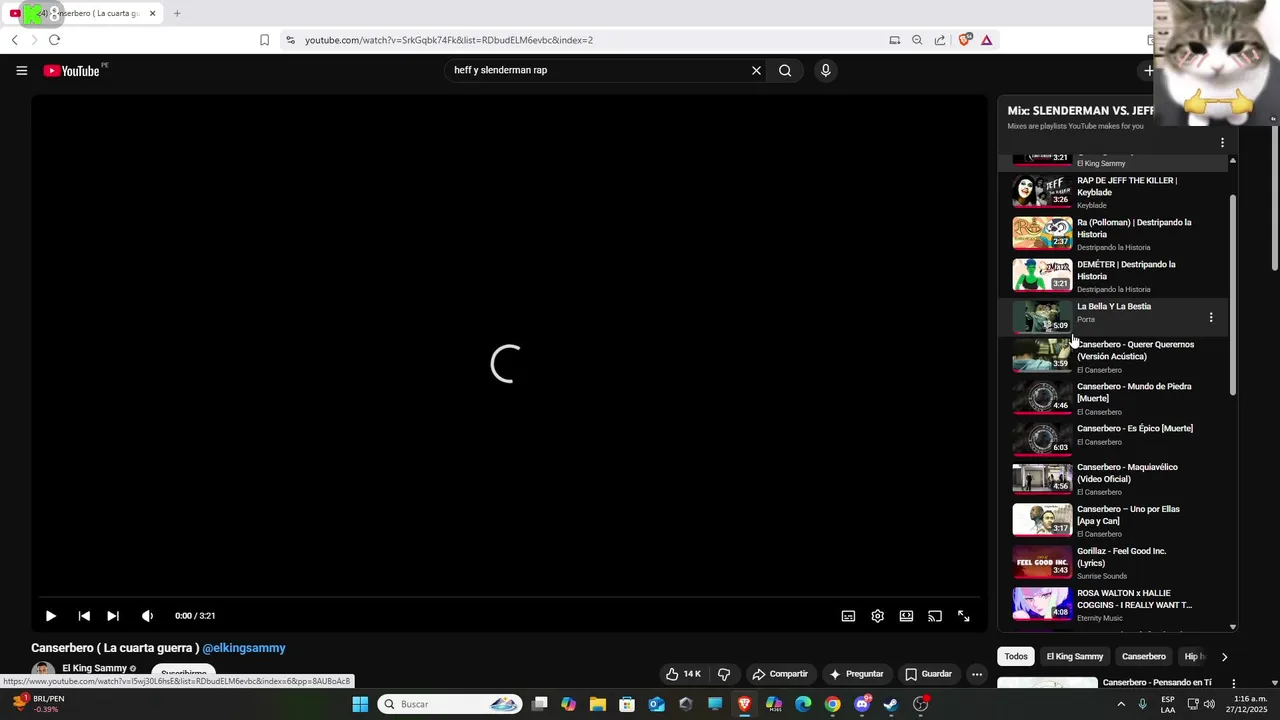This screenshot has height=720, width=1280.
Task: Bookmark this page
Action: pyautogui.click(x=264, y=40)
